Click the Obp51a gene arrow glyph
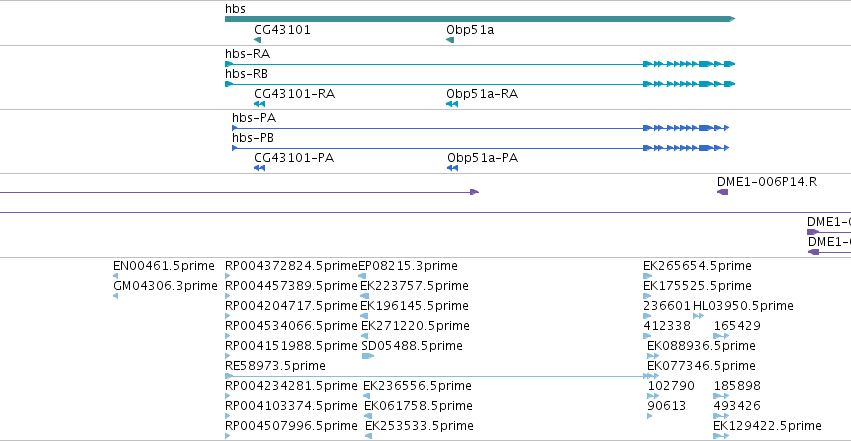851x441 pixels. coord(450,40)
